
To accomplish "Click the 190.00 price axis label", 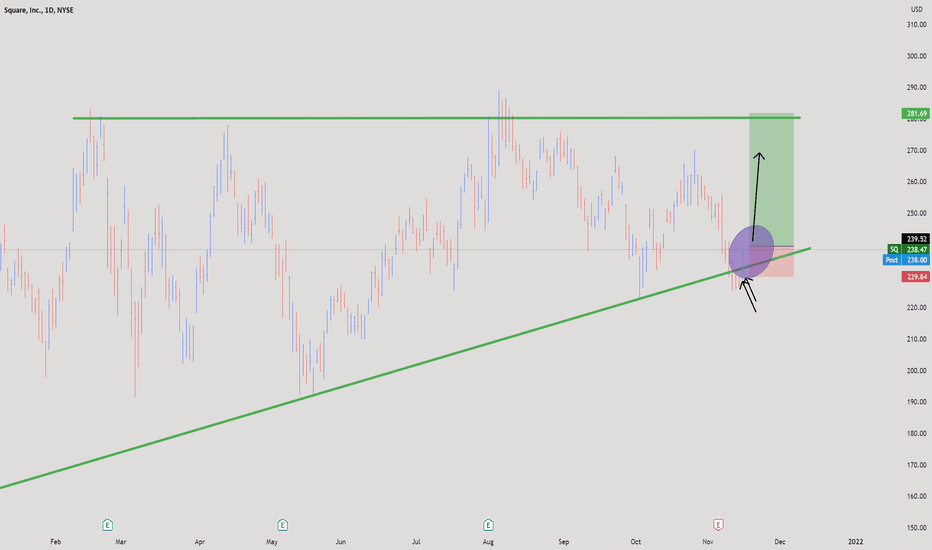I will coord(917,402).
